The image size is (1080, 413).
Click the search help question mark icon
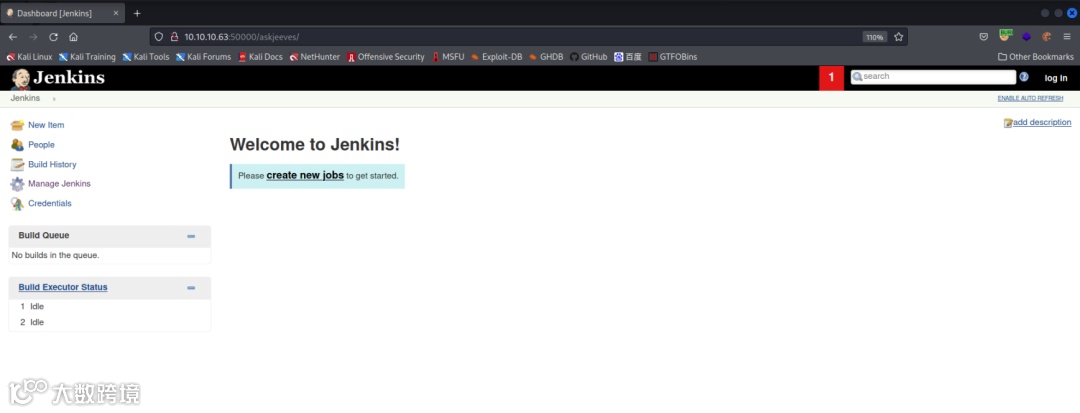1024,77
